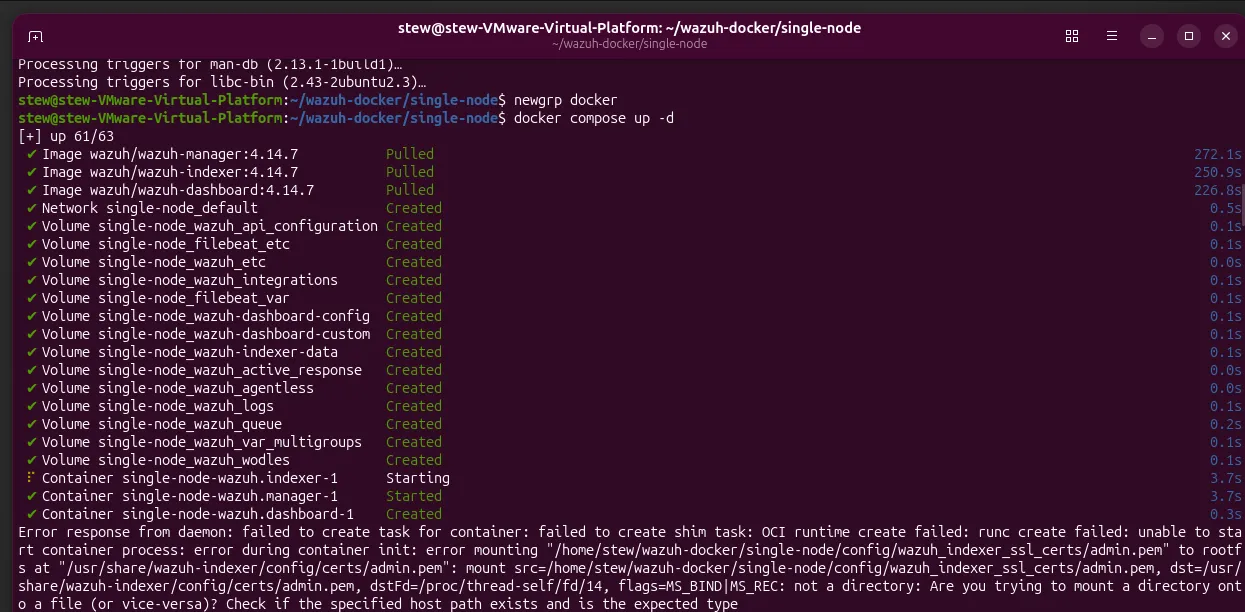Image resolution: width=1245 pixels, height=612 pixels.
Task: Click the '[+] up 61/63' progress line
Action: pyautogui.click(x=66, y=136)
